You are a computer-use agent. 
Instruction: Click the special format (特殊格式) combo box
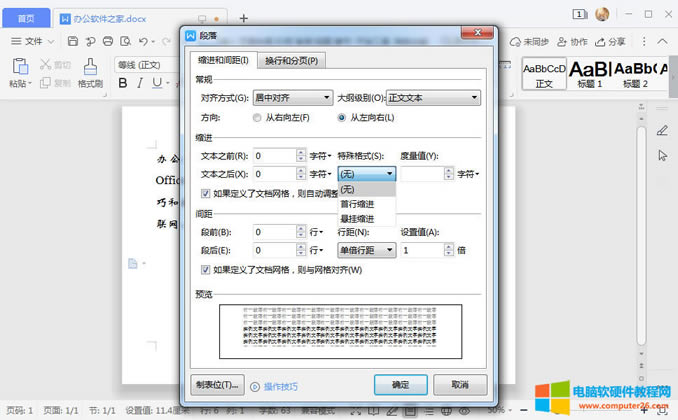(367, 174)
